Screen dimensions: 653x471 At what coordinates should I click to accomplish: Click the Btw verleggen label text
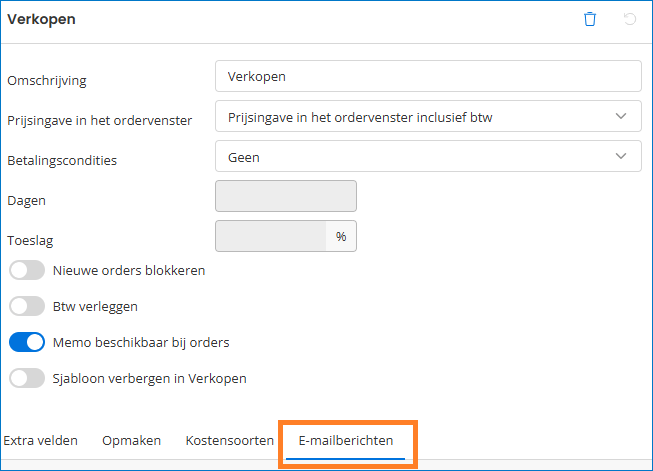tap(96, 306)
